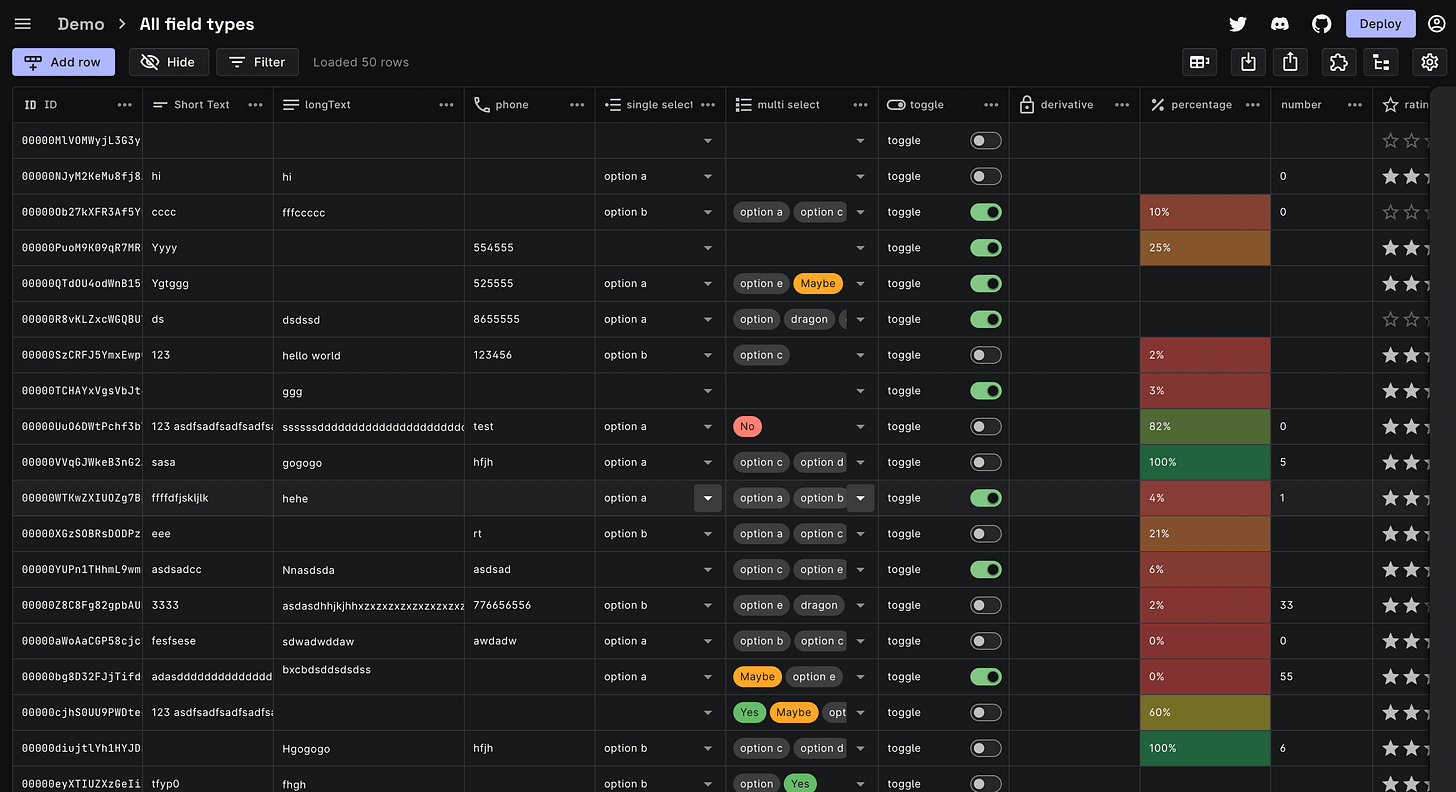Image resolution: width=1456 pixels, height=792 pixels.
Task: Click the Maybe tag in Ygtggg row
Action: pos(818,284)
